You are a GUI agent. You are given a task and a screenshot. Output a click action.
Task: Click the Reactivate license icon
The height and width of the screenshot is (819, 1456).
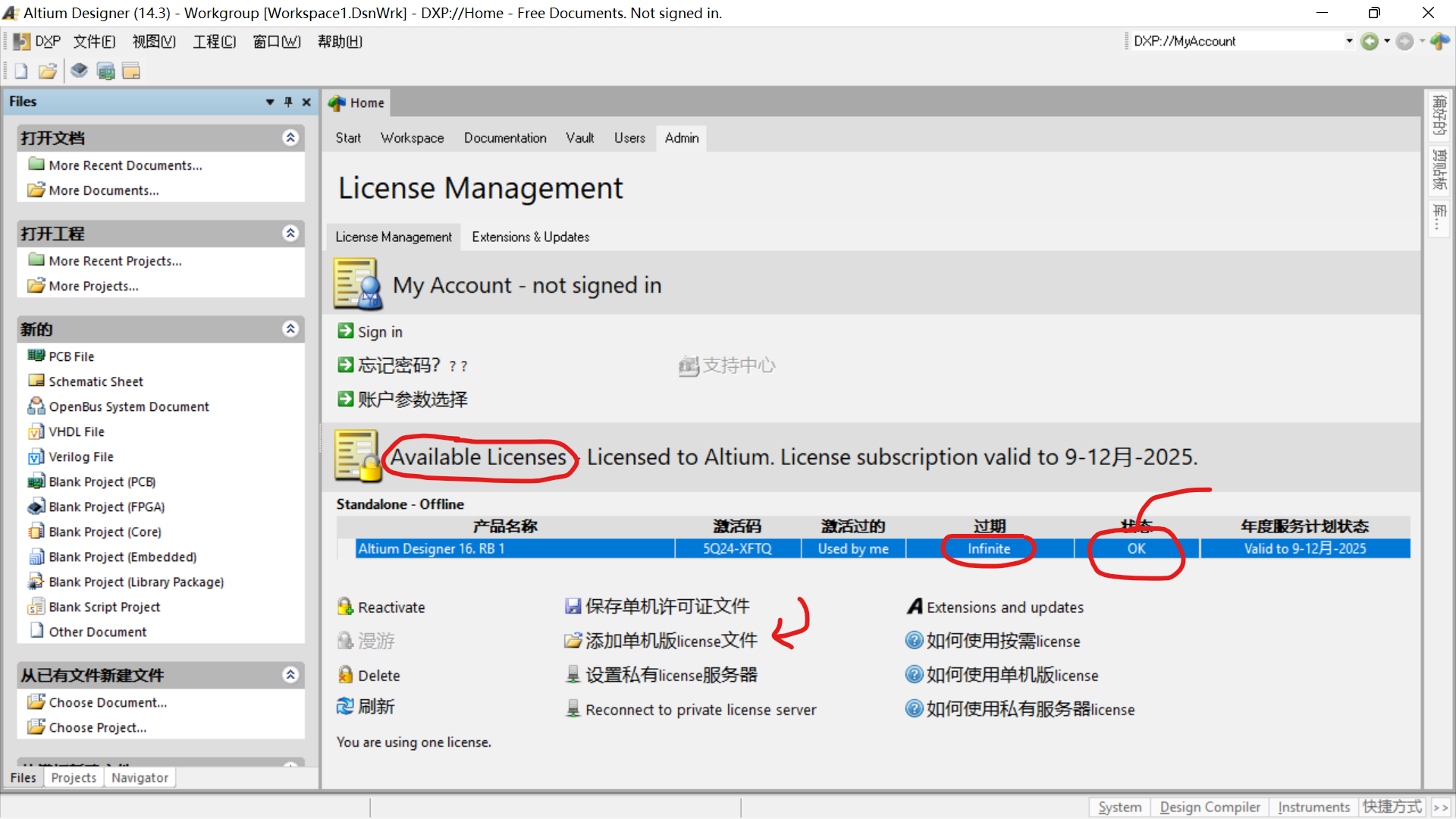(346, 607)
